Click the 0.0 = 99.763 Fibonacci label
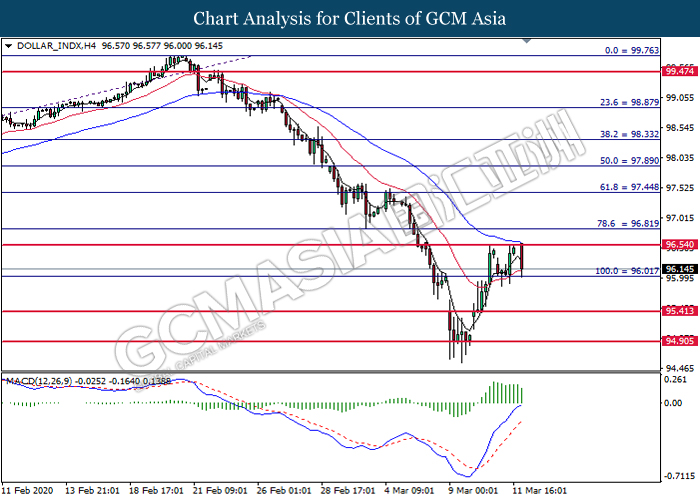 point(632,50)
